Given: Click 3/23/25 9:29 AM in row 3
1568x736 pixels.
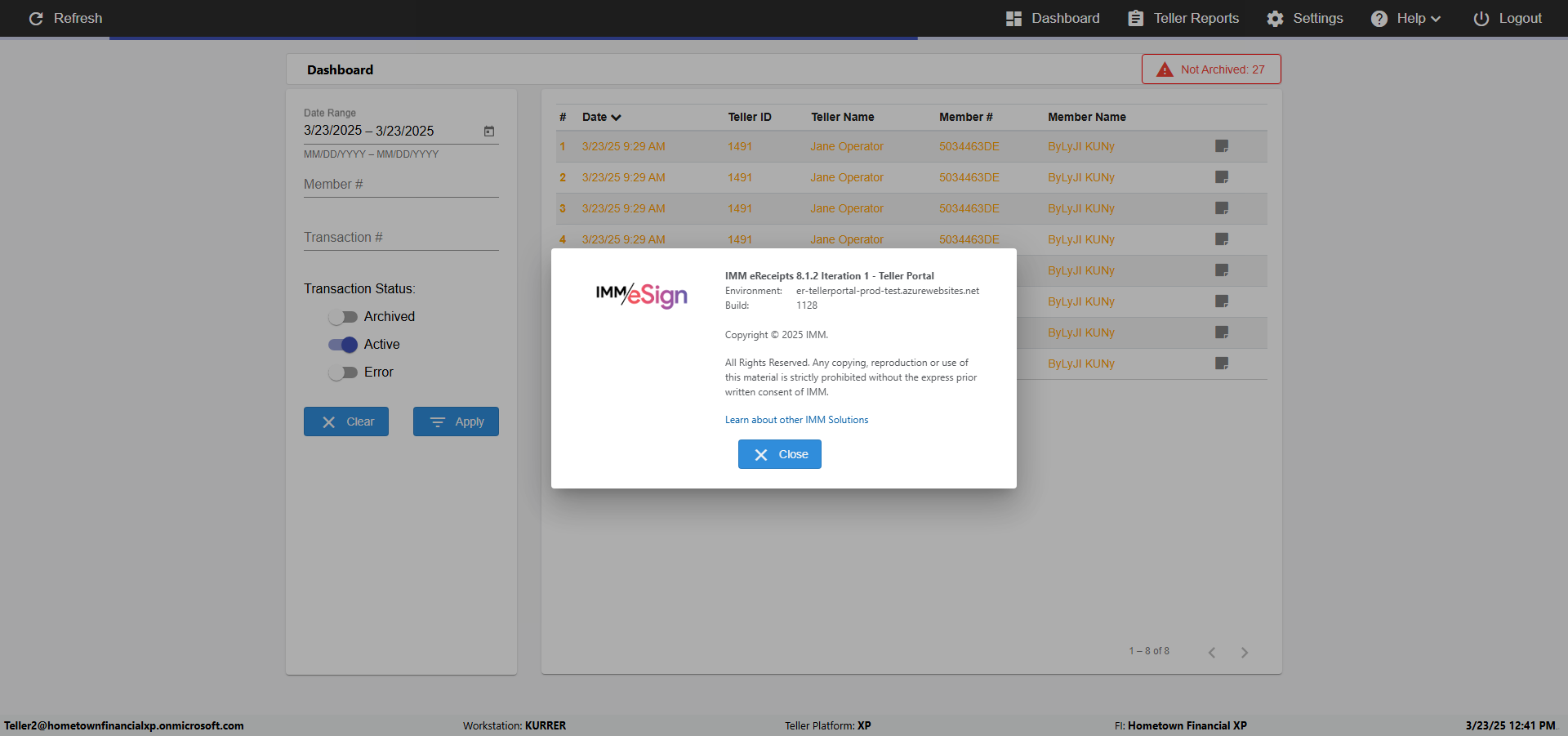Looking at the screenshot, I should click(x=624, y=208).
